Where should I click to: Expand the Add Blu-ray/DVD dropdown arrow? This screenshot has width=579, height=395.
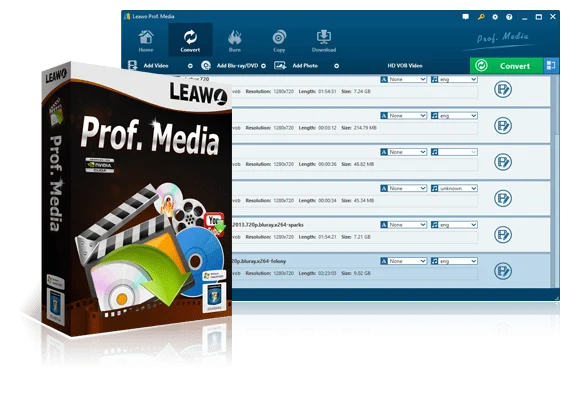tap(264, 66)
